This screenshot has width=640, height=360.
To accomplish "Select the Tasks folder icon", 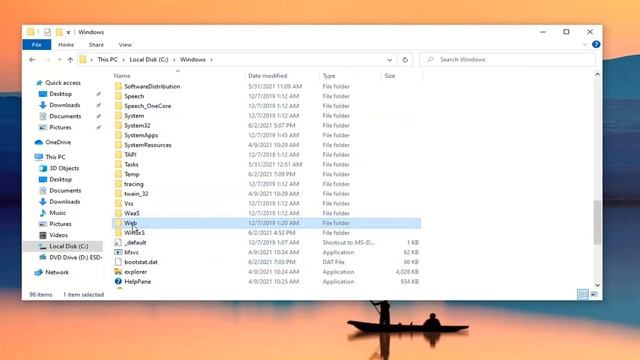I will point(118,164).
